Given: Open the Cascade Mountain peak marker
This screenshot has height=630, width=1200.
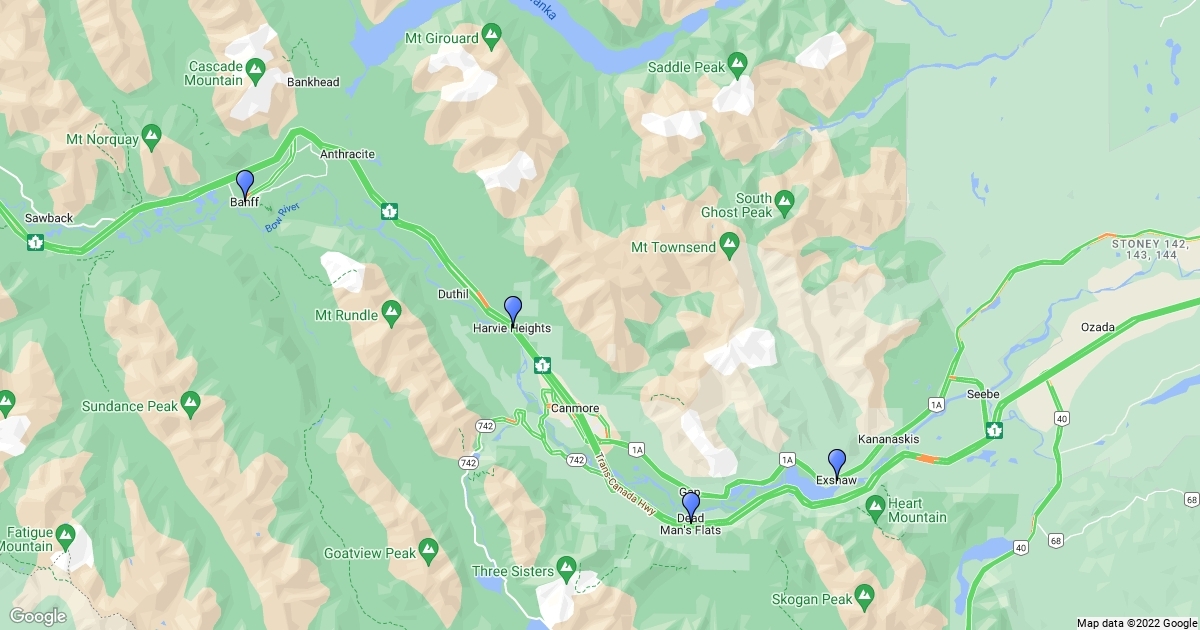Looking at the screenshot, I should [255, 72].
